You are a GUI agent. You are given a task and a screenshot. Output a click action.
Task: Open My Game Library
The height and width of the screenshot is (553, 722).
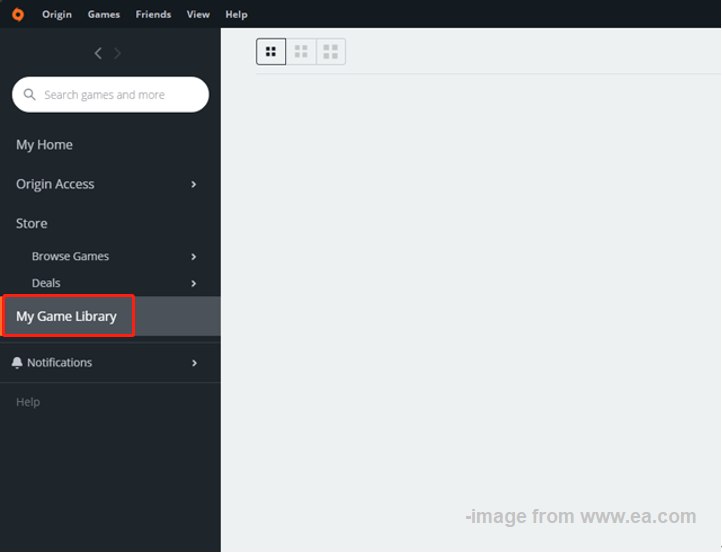[67, 317]
